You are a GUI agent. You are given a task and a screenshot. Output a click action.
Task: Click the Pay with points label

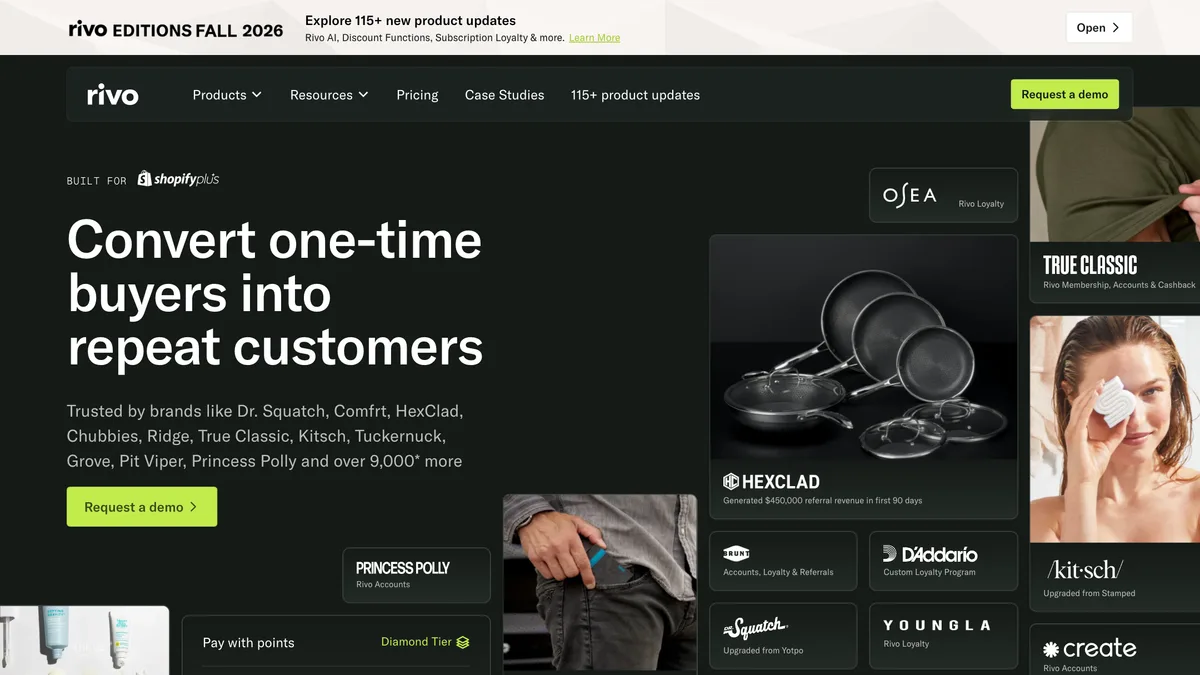tap(248, 643)
